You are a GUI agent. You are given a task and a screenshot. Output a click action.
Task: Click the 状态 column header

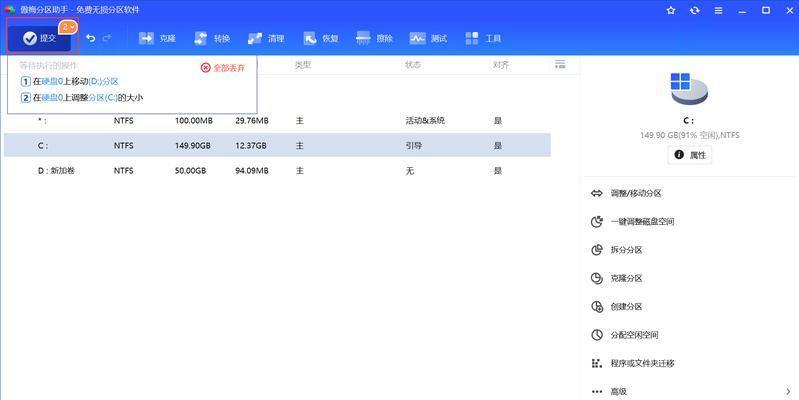tap(413, 65)
